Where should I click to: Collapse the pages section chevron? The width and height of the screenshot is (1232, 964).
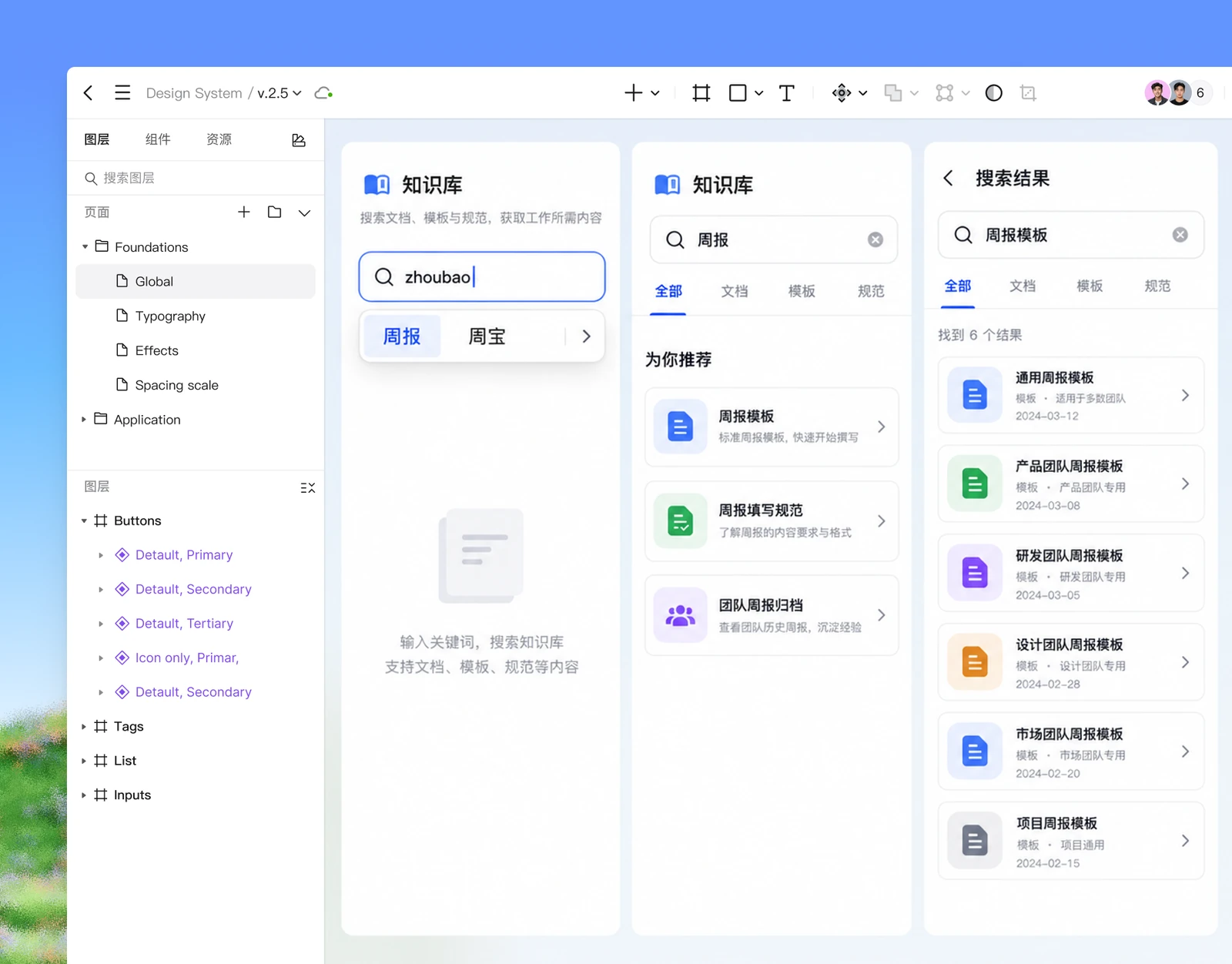pos(304,213)
